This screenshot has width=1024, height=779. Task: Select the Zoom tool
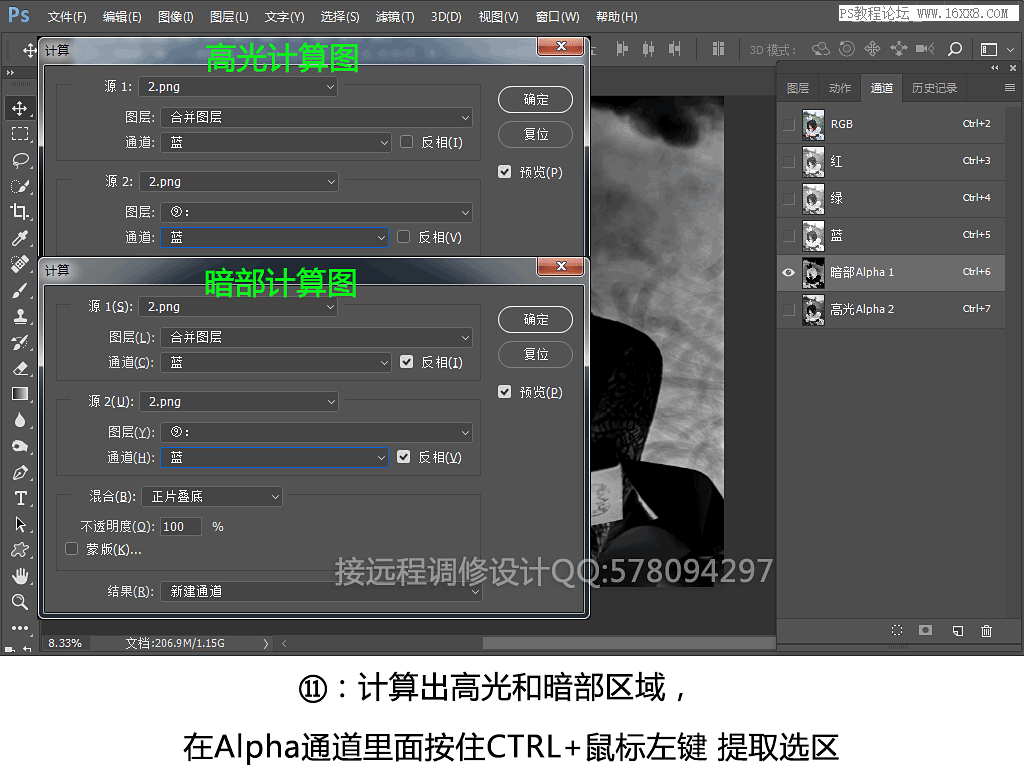click(20, 602)
